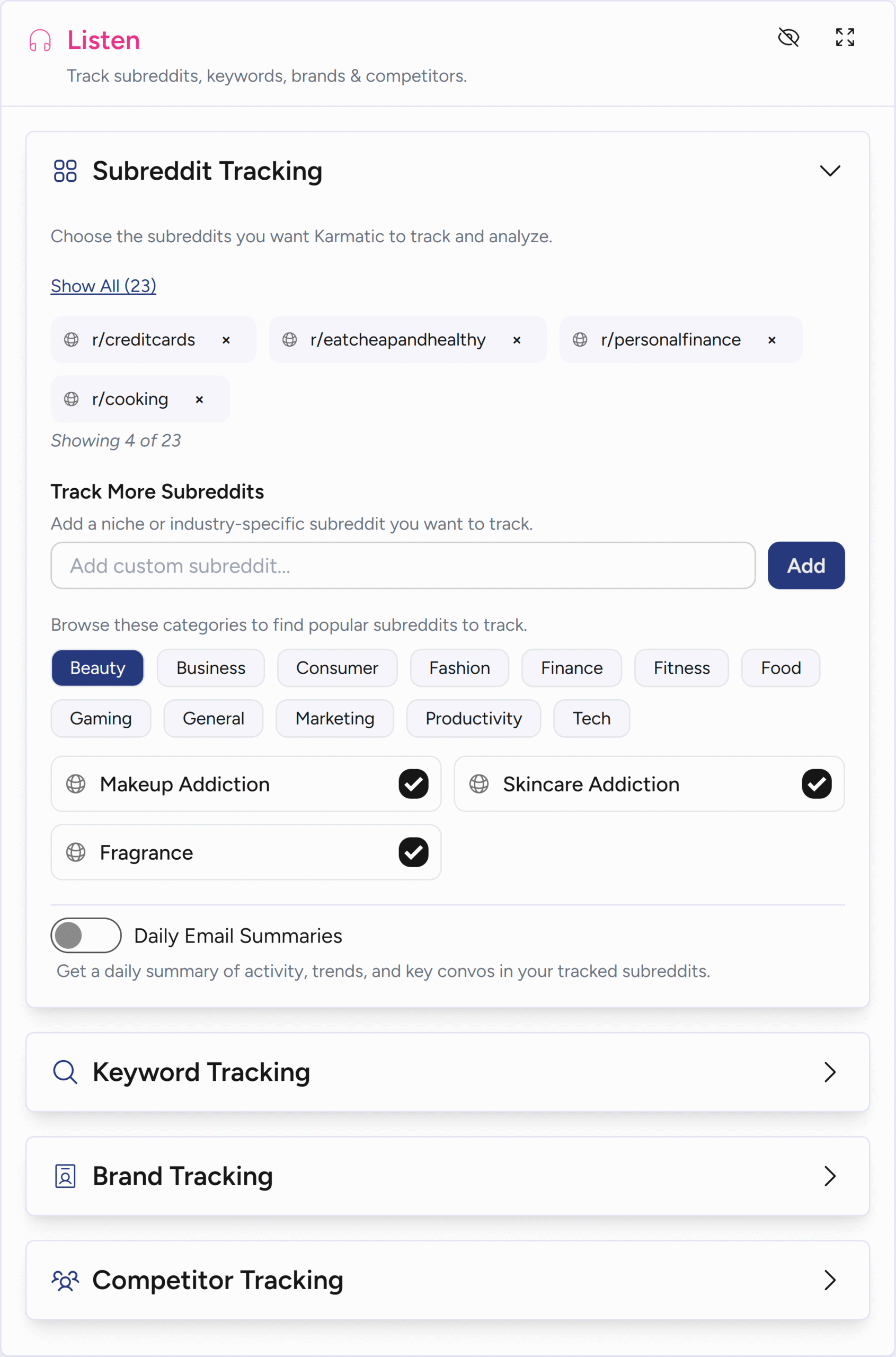Click the hide panel eye-slash icon
Image resolution: width=896 pixels, height=1357 pixels.
788,38
